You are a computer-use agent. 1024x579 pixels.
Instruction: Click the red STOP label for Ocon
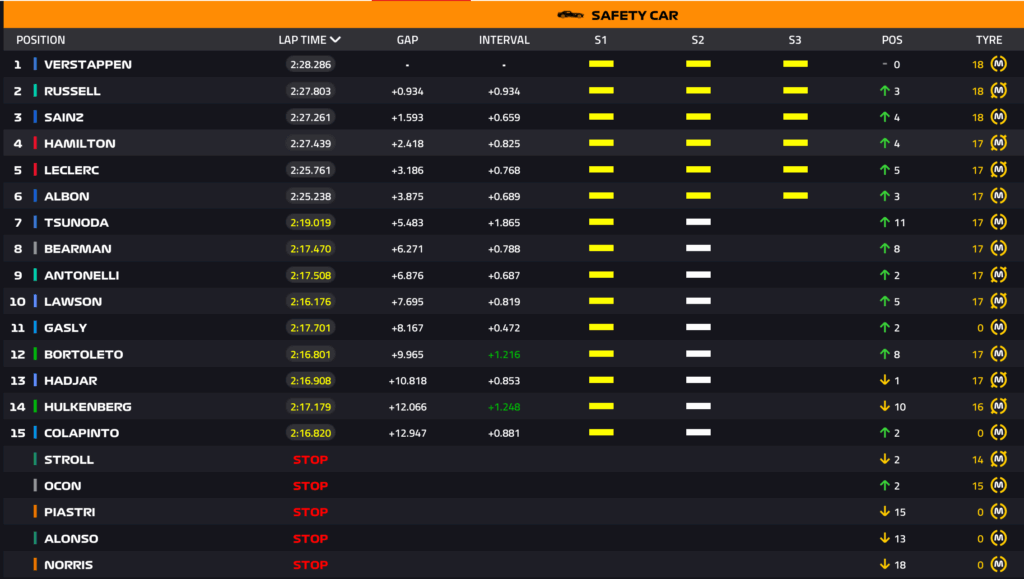point(310,486)
